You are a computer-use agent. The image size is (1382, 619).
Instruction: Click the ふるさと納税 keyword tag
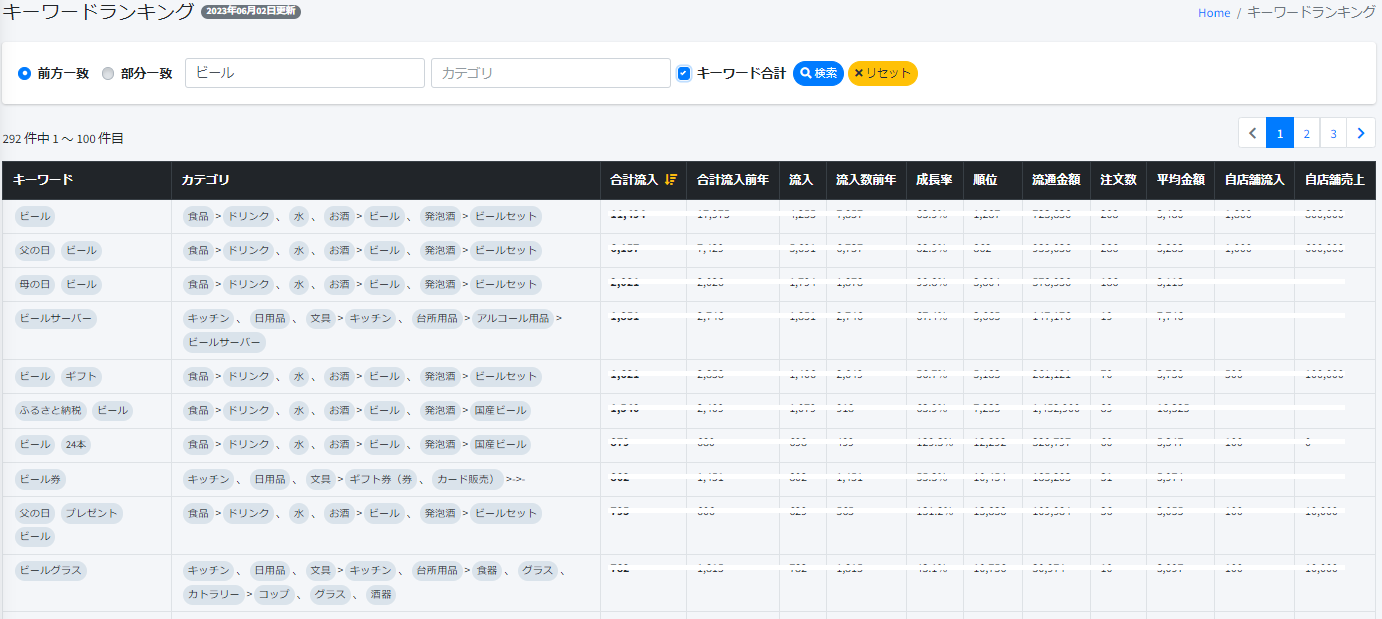tap(50, 410)
